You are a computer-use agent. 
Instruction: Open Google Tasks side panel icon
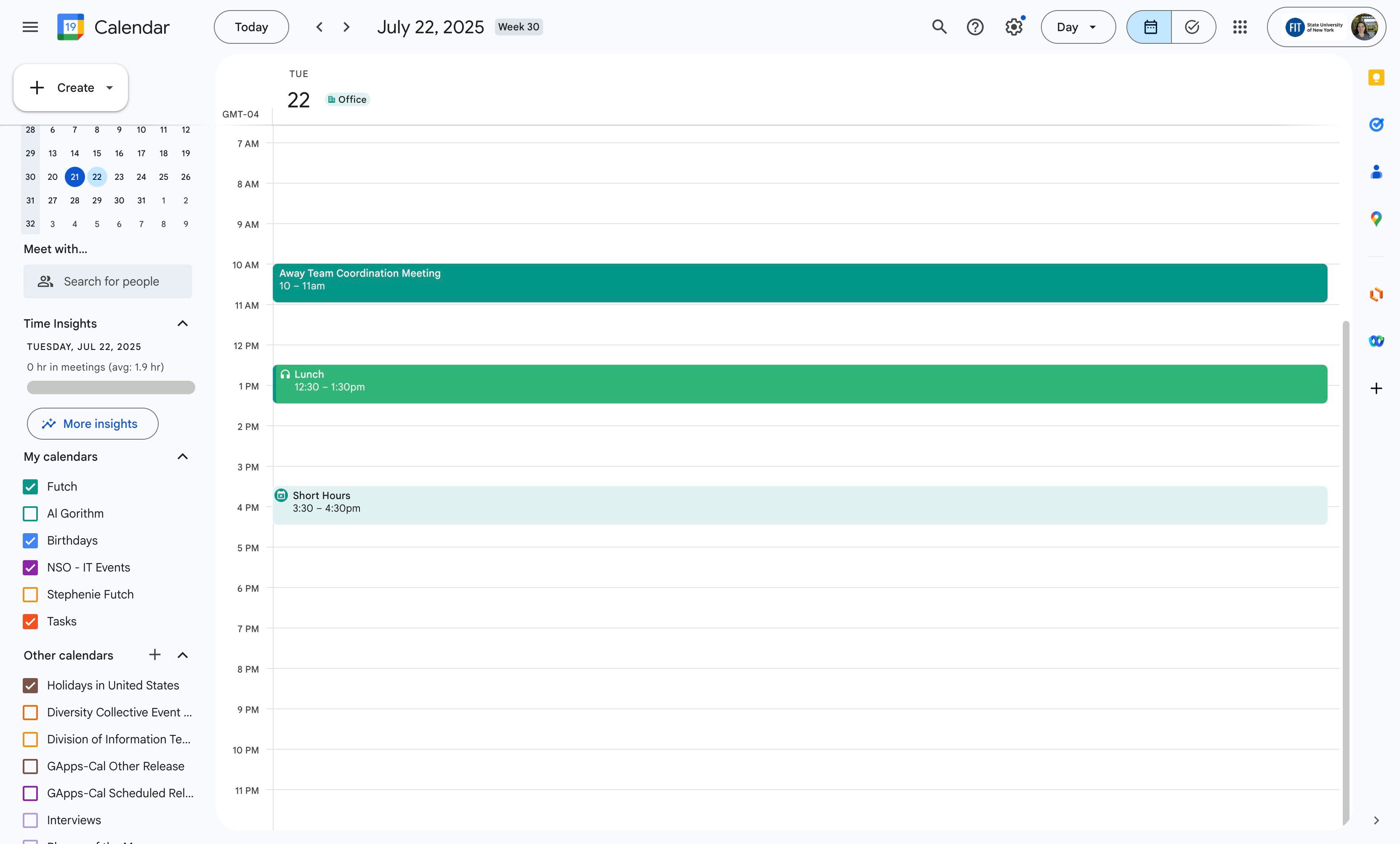click(1376, 125)
